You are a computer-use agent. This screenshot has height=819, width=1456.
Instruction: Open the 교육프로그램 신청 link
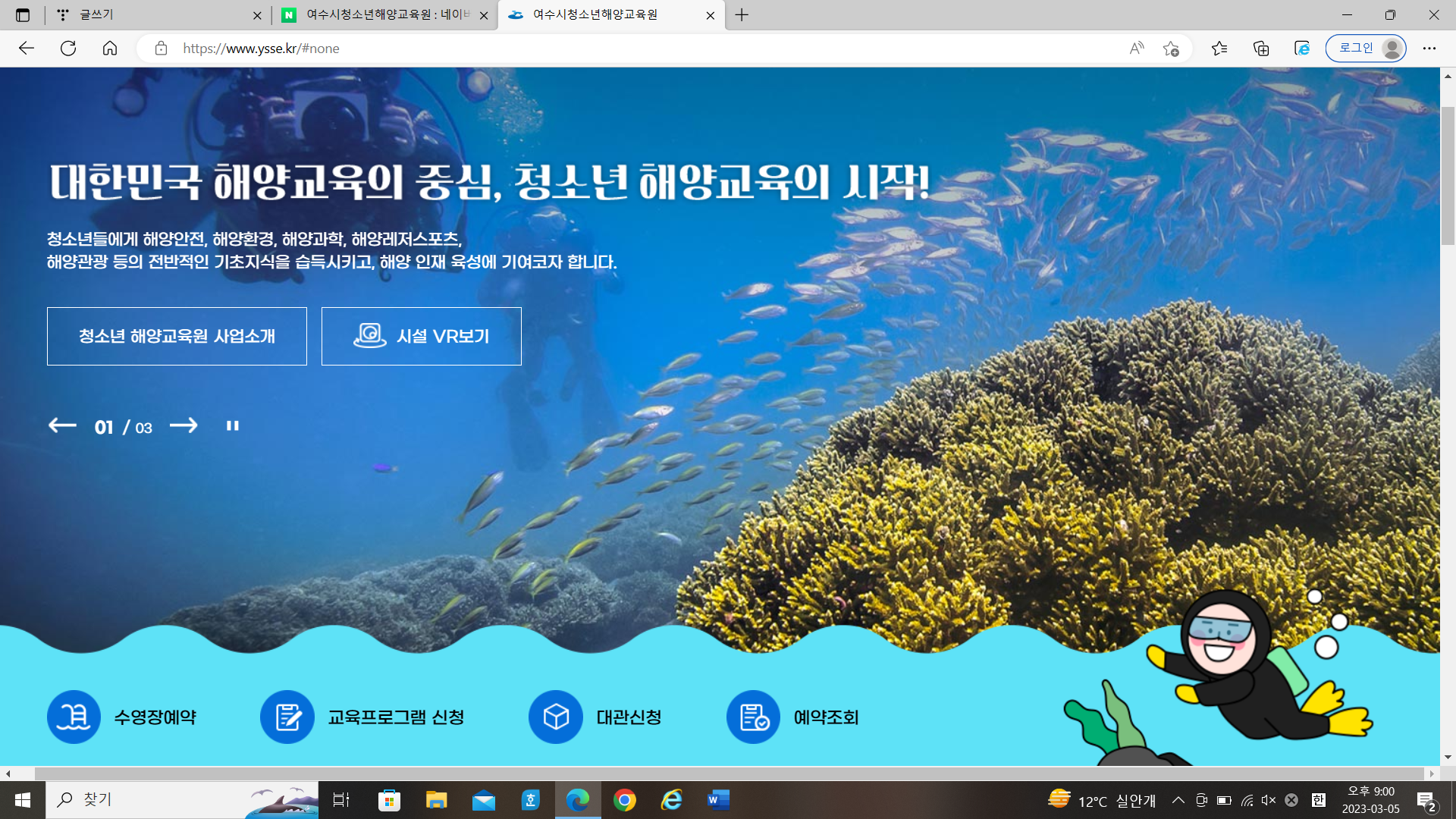(x=396, y=717)
